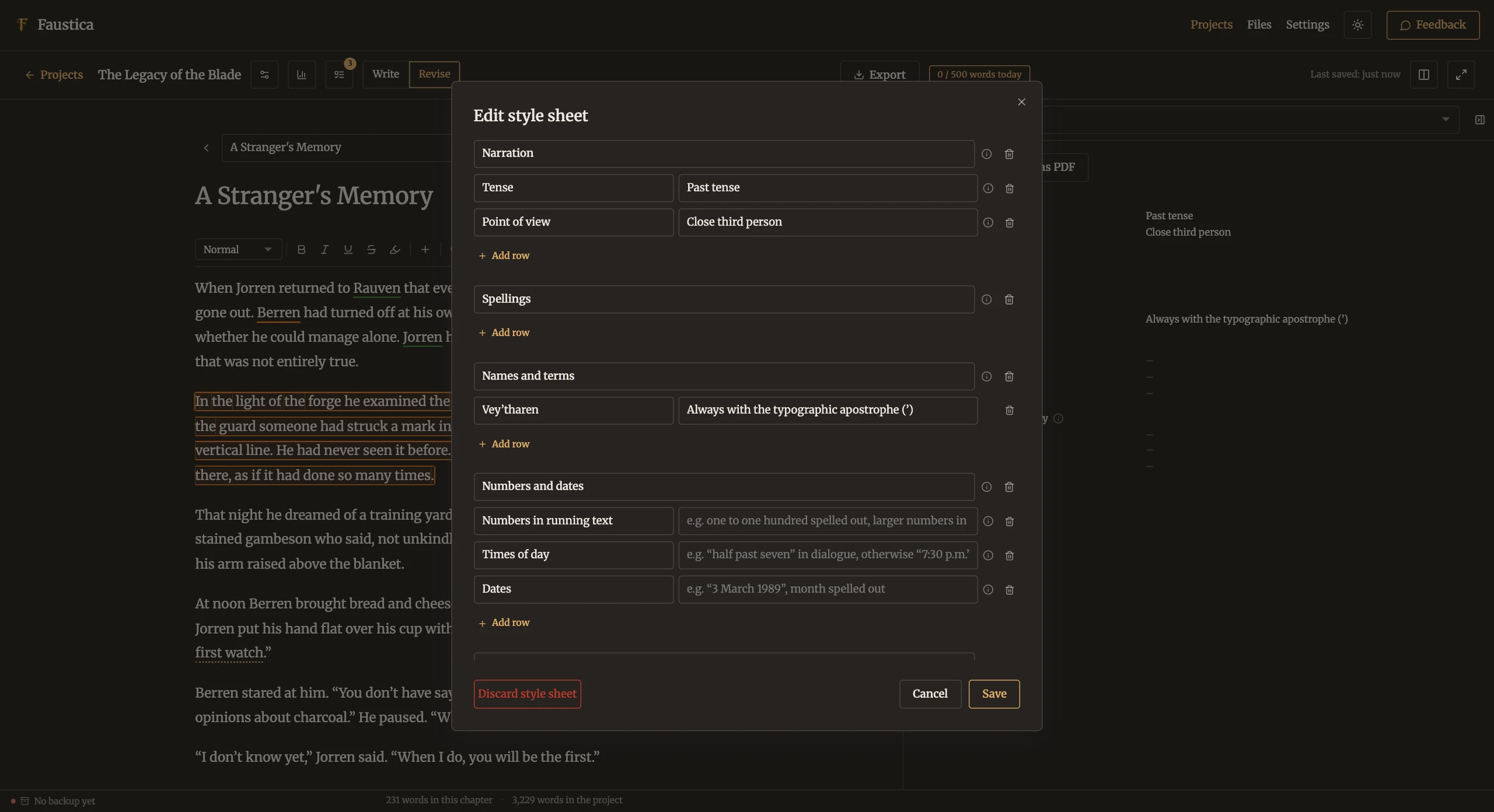
Task: Open the project statistics chart icon
Action: click(x=302, y=75)
